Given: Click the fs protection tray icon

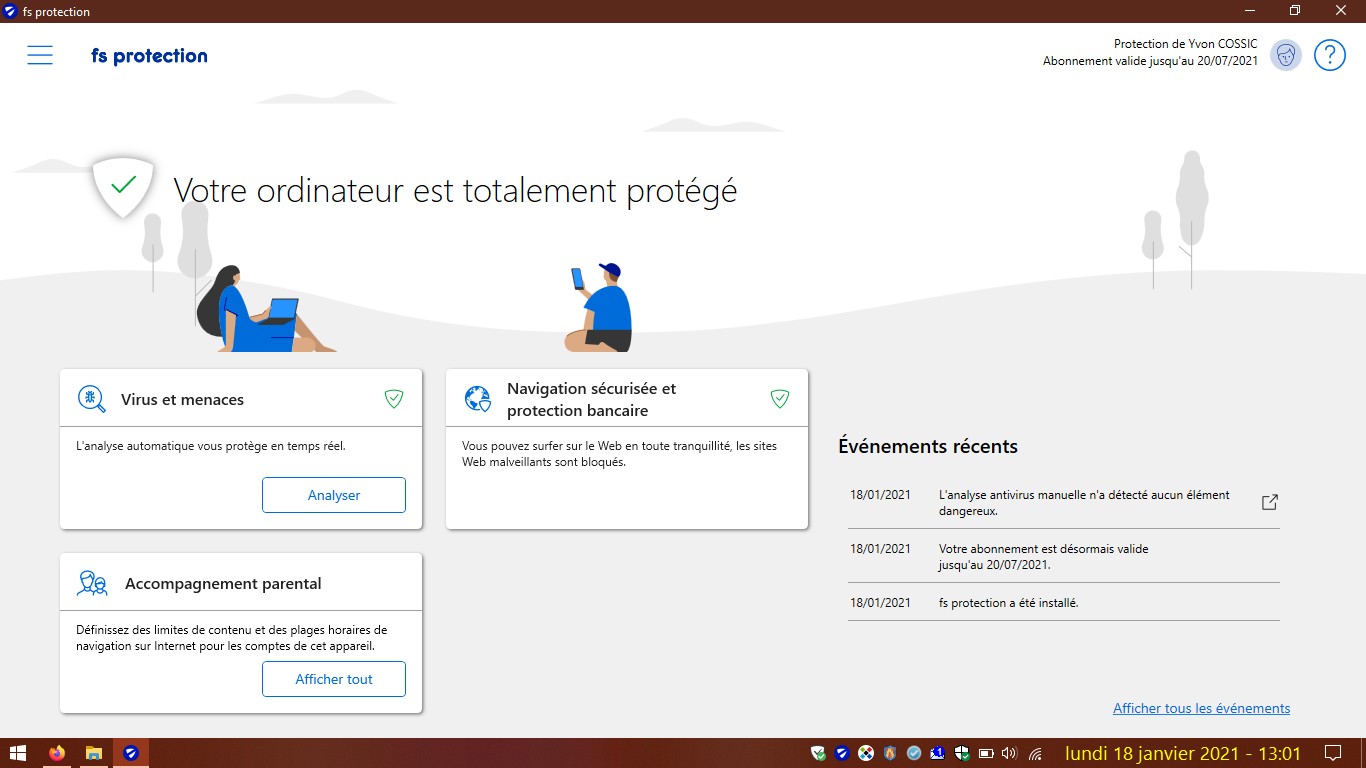Looking at the screenshot, I should tap(842, 753).
